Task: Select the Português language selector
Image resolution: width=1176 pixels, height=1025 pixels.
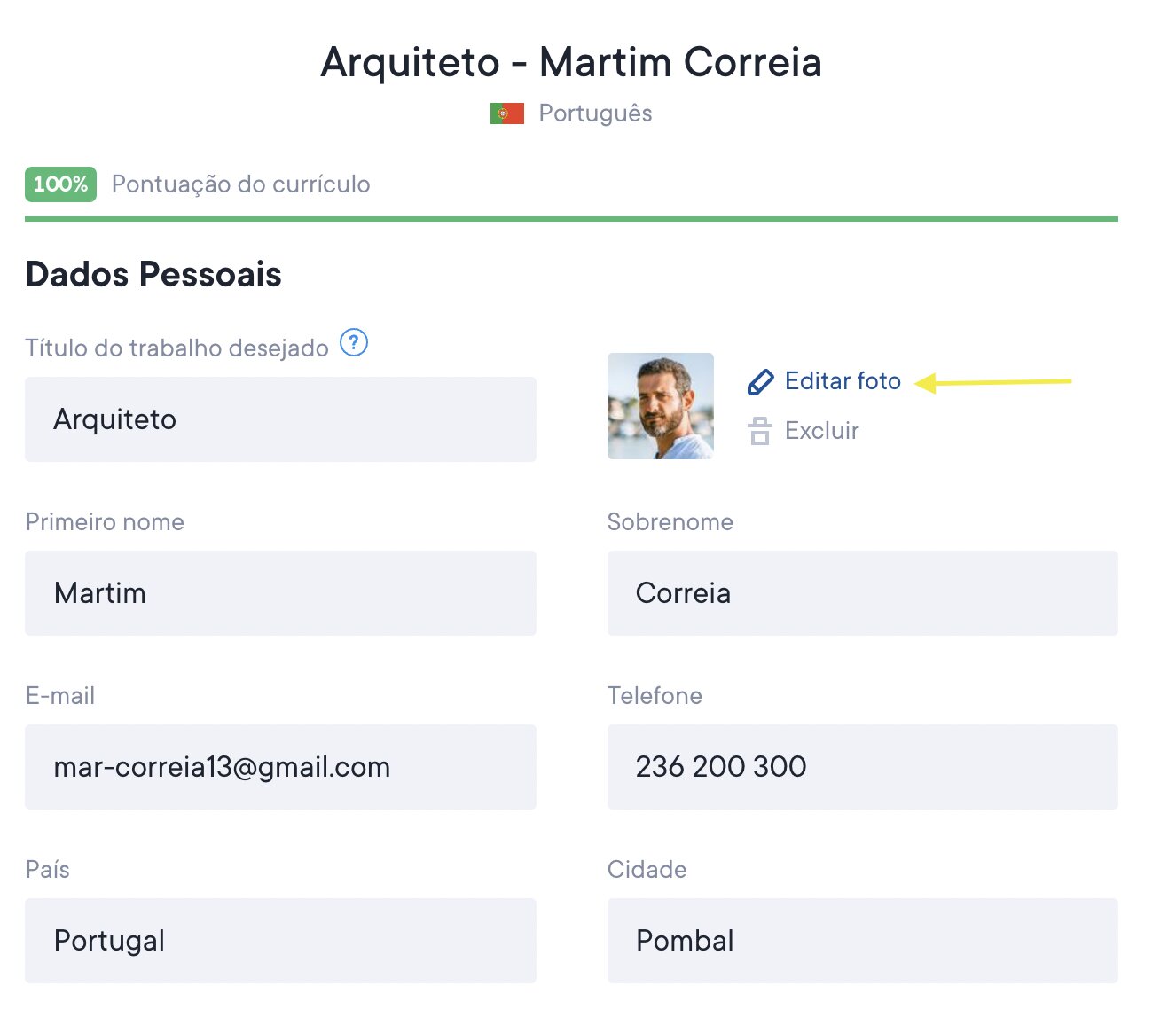Action: pyautogui.click(x=595, y=113)
